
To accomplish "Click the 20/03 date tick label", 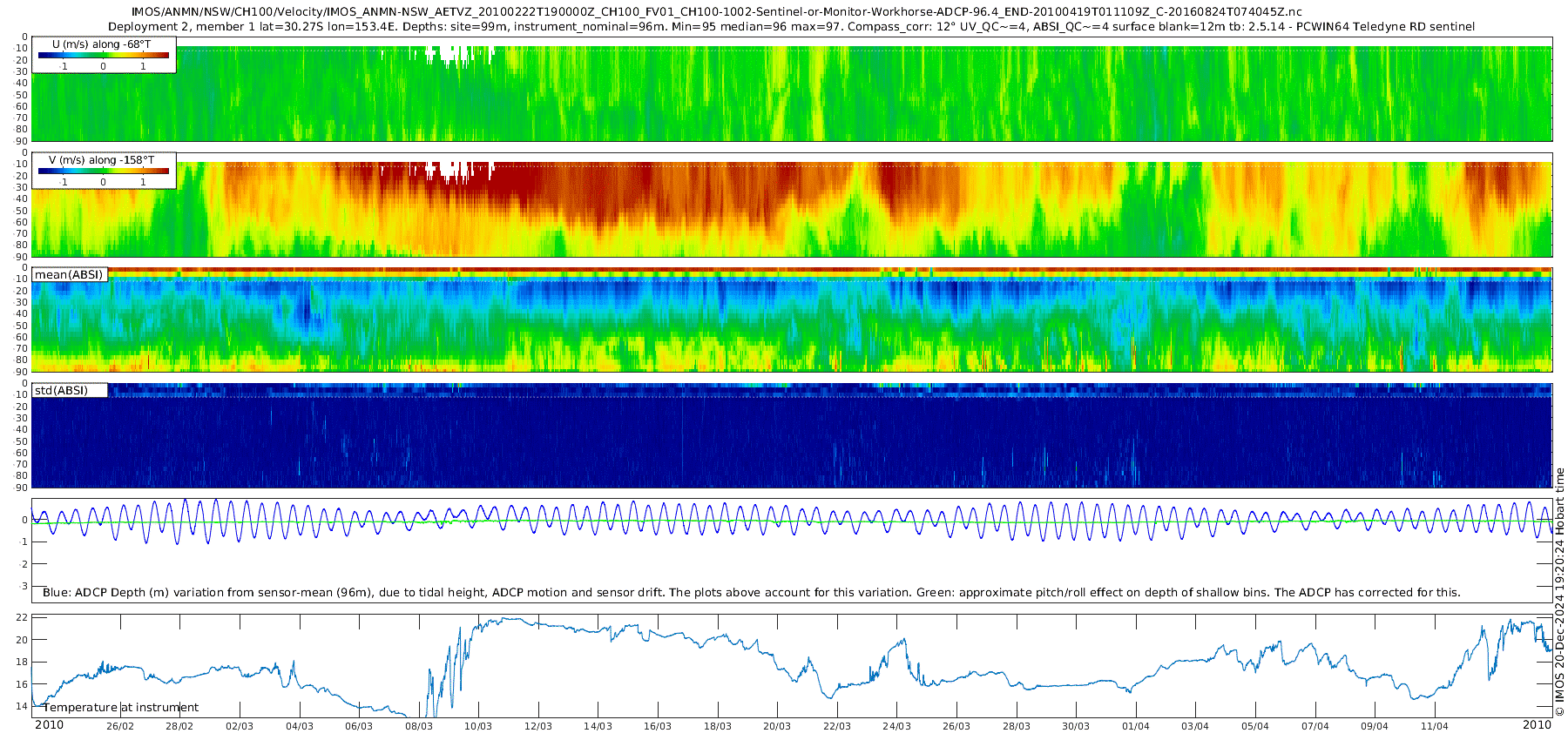I will [x=777, y=726].
